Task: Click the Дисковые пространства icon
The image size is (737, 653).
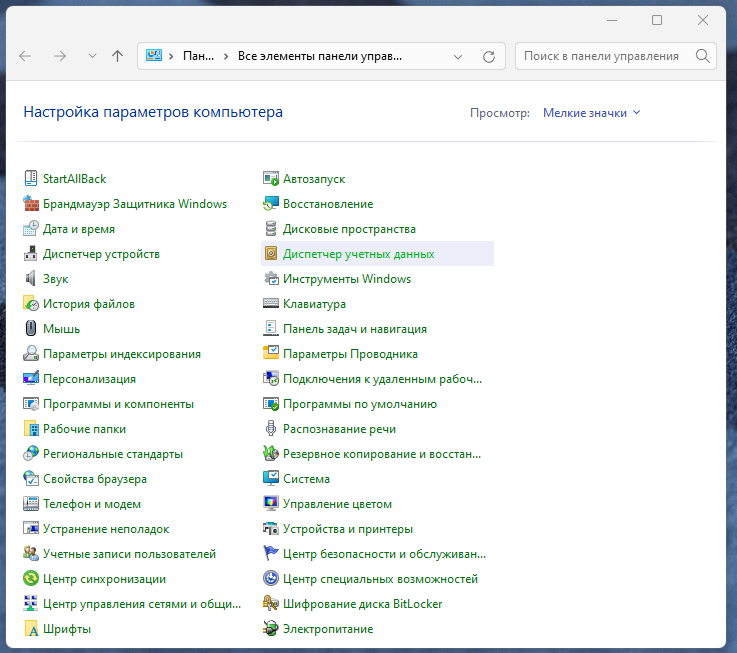Action: pyautogui.click(x=271, y=228)
